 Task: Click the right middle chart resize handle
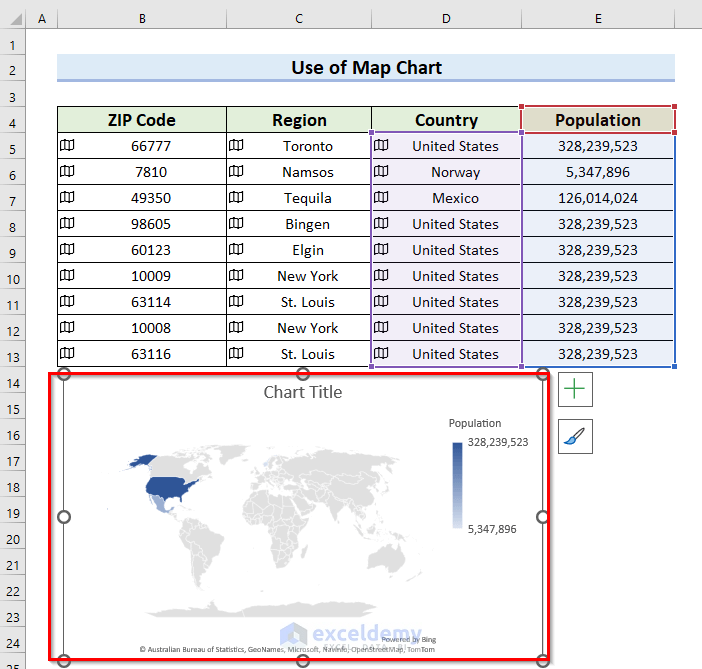(543, 517)
